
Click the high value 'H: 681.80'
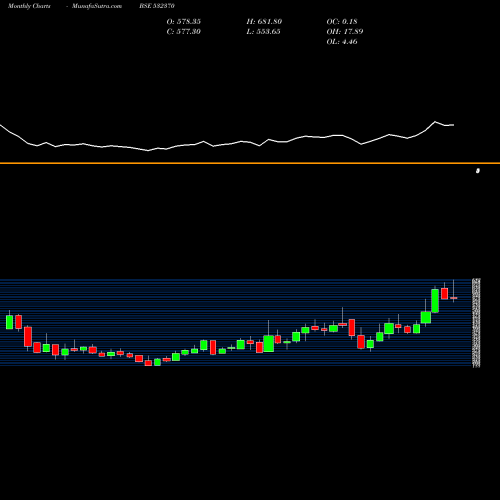coord(264,21)
